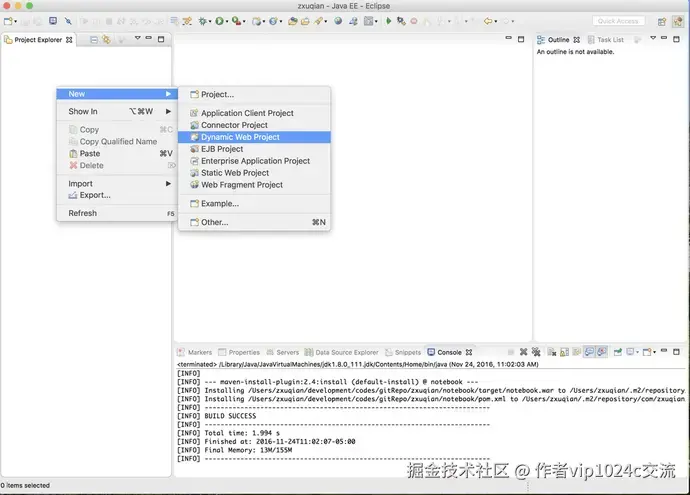690x495 pixels.
Task: Click the Open Console icon
Action: [647, 352]
